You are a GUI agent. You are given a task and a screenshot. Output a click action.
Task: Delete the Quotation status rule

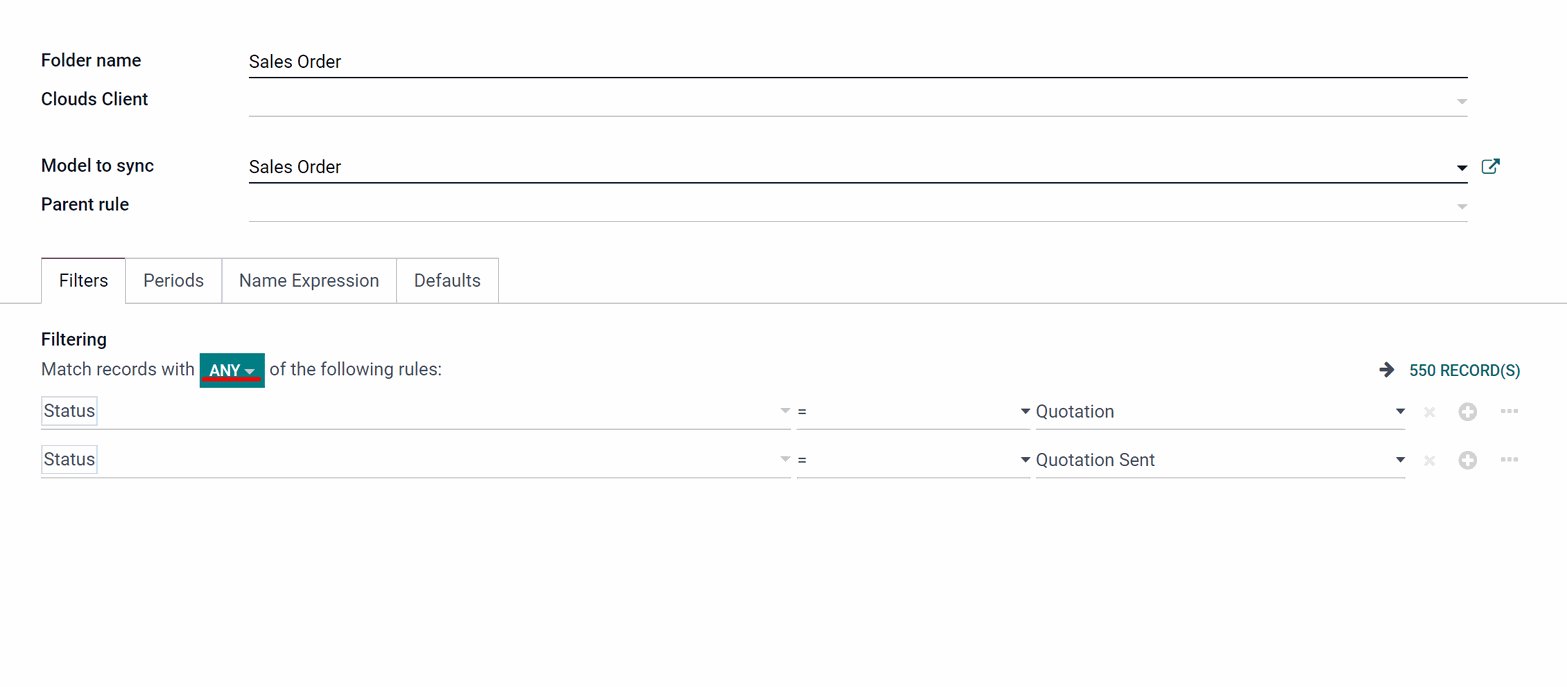tap(1429, 412)
